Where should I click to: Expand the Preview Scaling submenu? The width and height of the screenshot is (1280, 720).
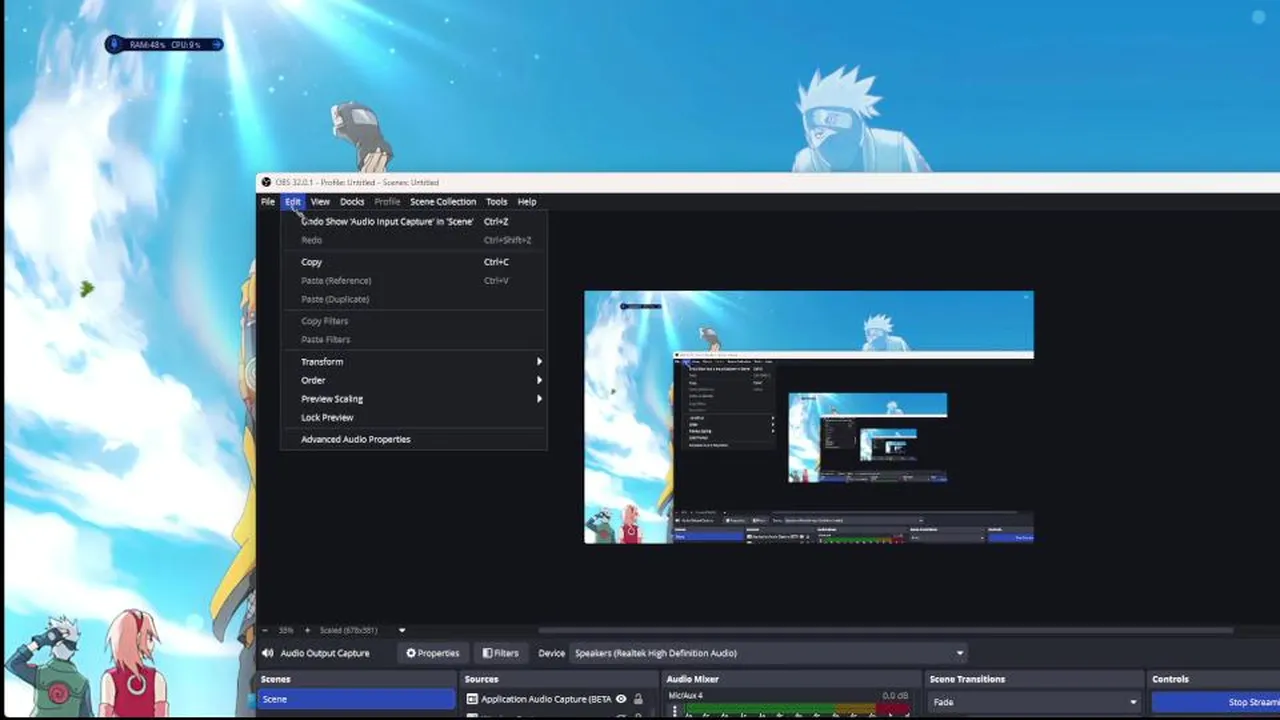point(413,399)
